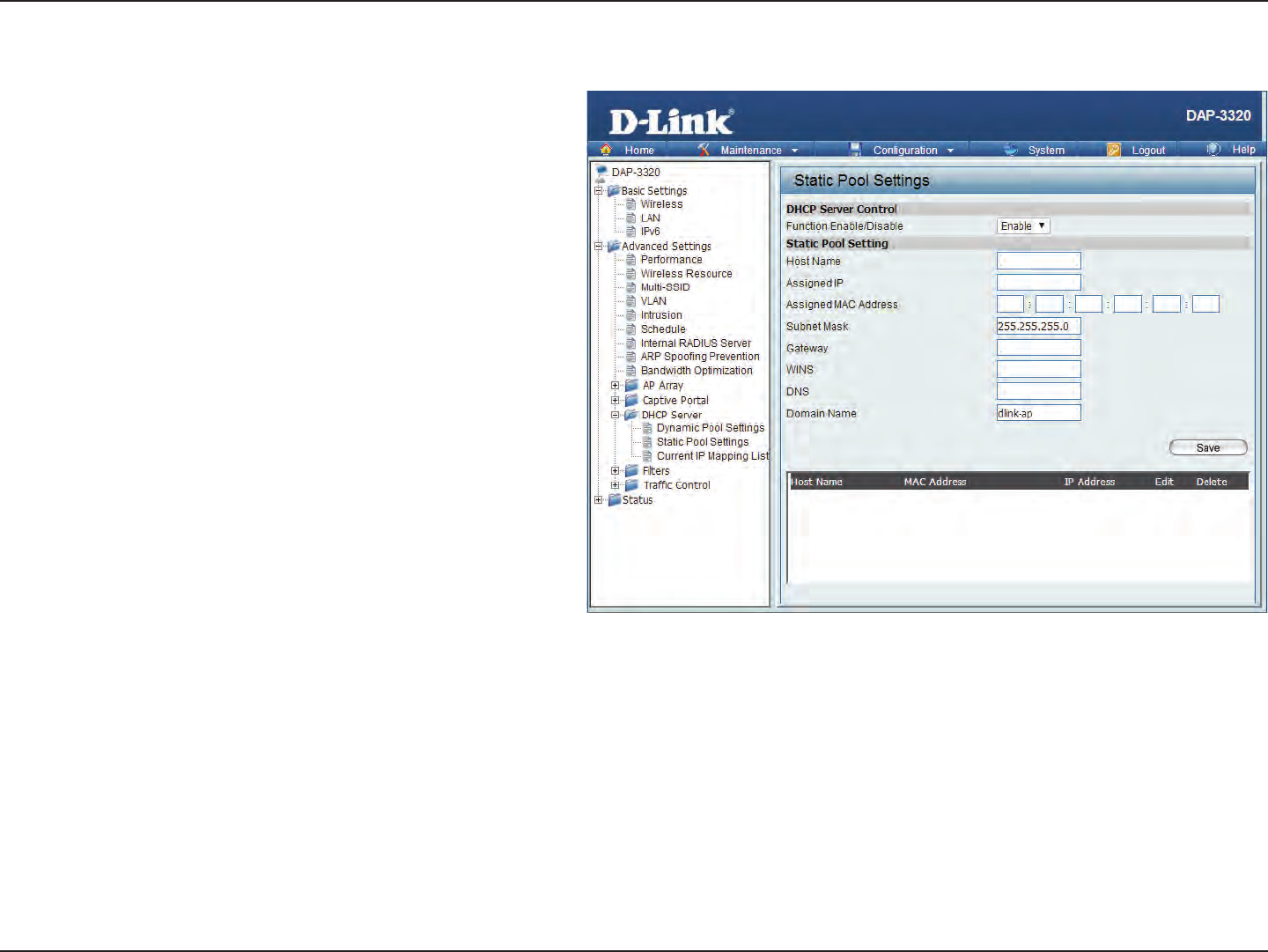Screen dimensions: 1268x952
Task: Open the Maintenance menu dropdown arrow
Action: point(794,151)
